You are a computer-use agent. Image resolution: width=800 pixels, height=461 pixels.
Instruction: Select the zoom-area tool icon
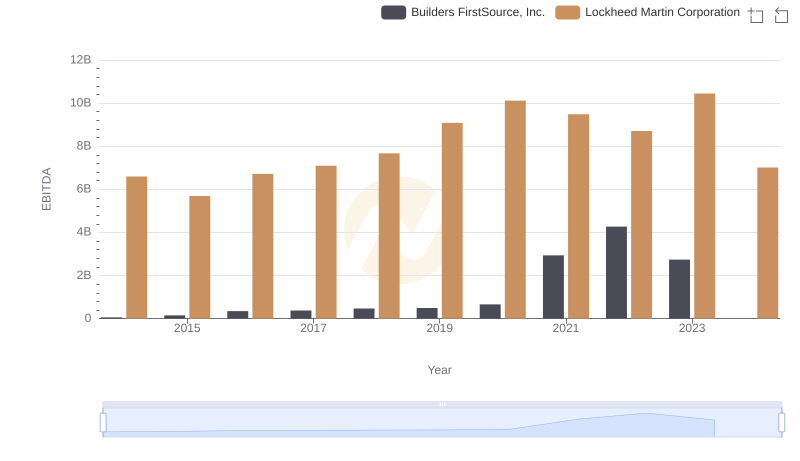[756, 15]
